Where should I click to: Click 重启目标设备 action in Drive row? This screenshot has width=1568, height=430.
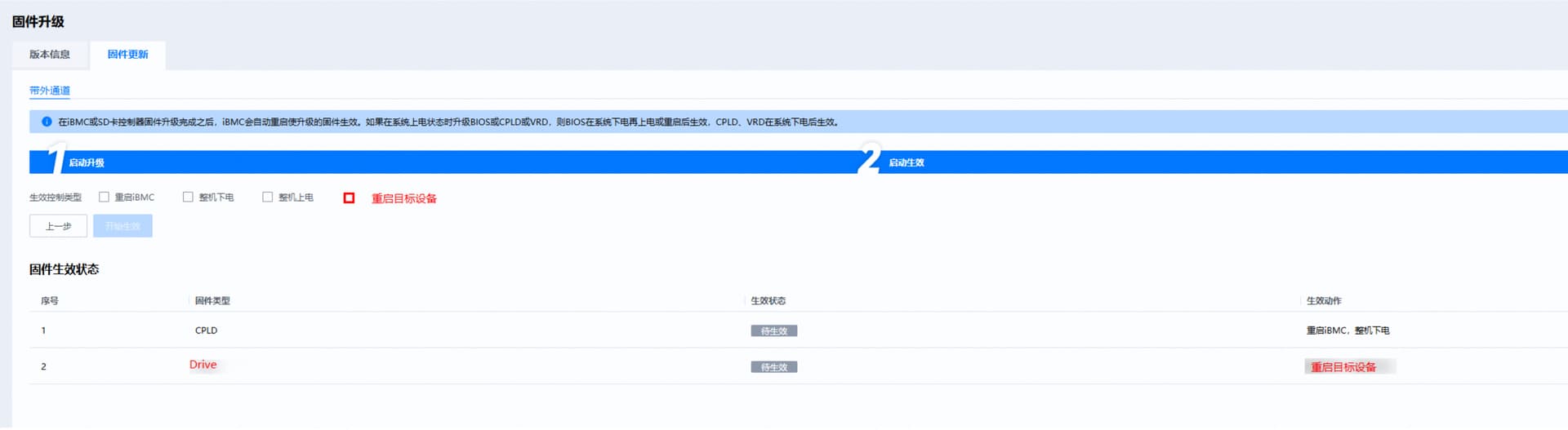click(x=1343, y=367)
